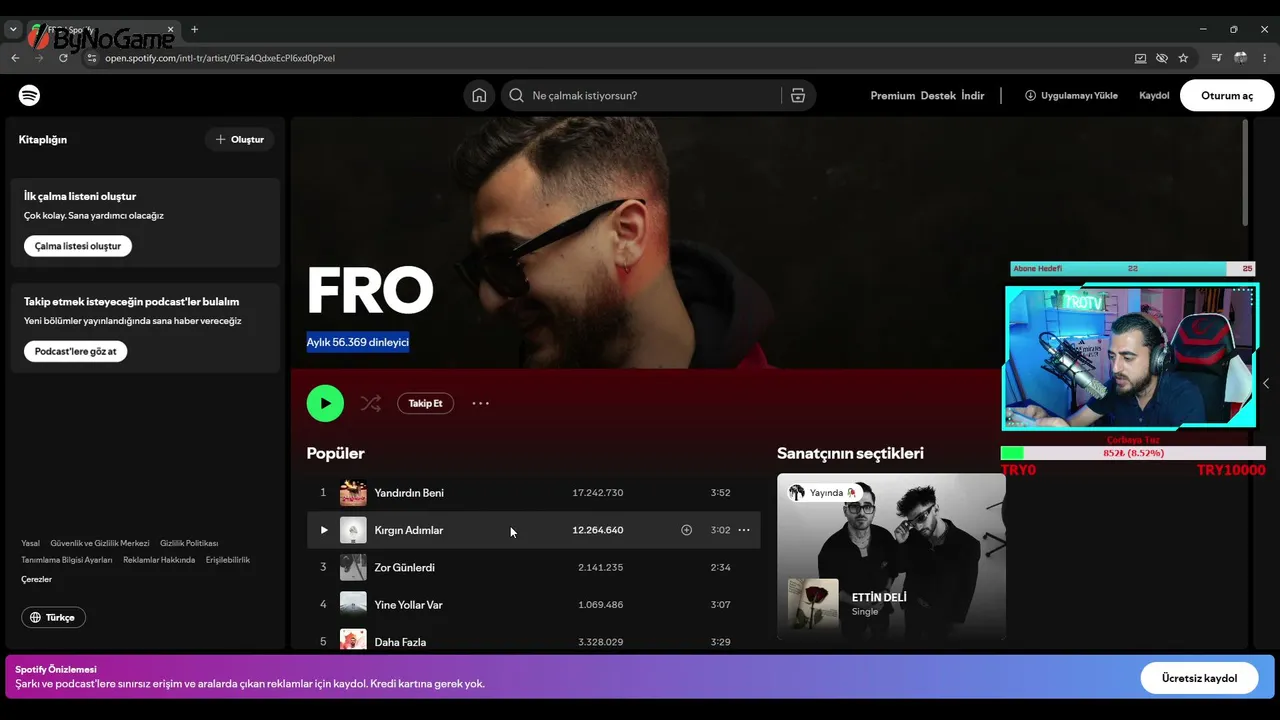
Task: Go back with the browser back arrow
Action: coord(15,58)
